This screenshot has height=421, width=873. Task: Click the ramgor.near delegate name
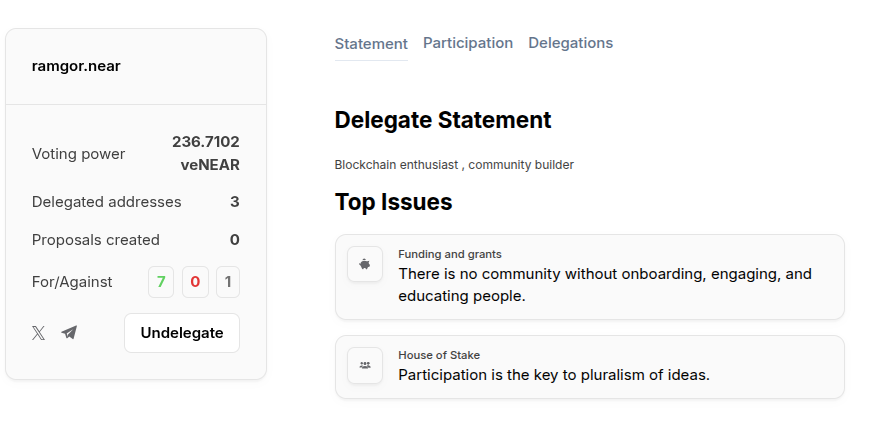[x=76, y=67]
